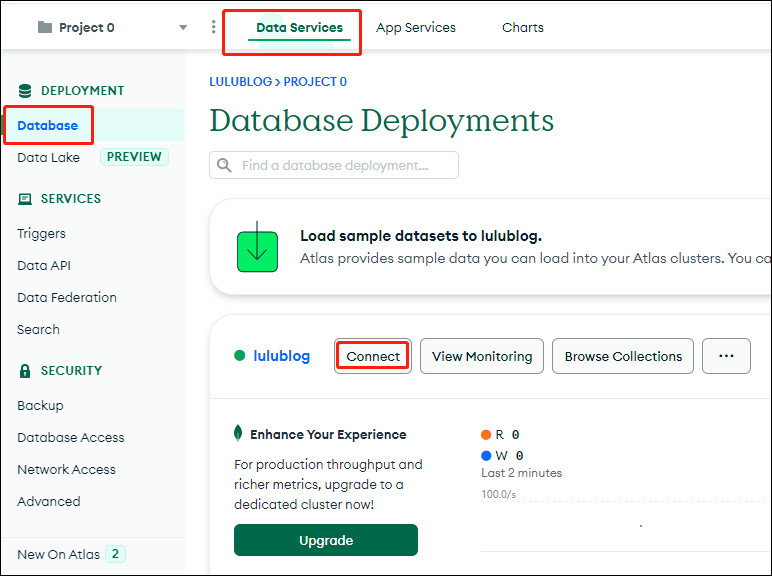Open New On Atlas
Image resolution: width=772 pixels, height=576 pixels.
pos(58,555)
